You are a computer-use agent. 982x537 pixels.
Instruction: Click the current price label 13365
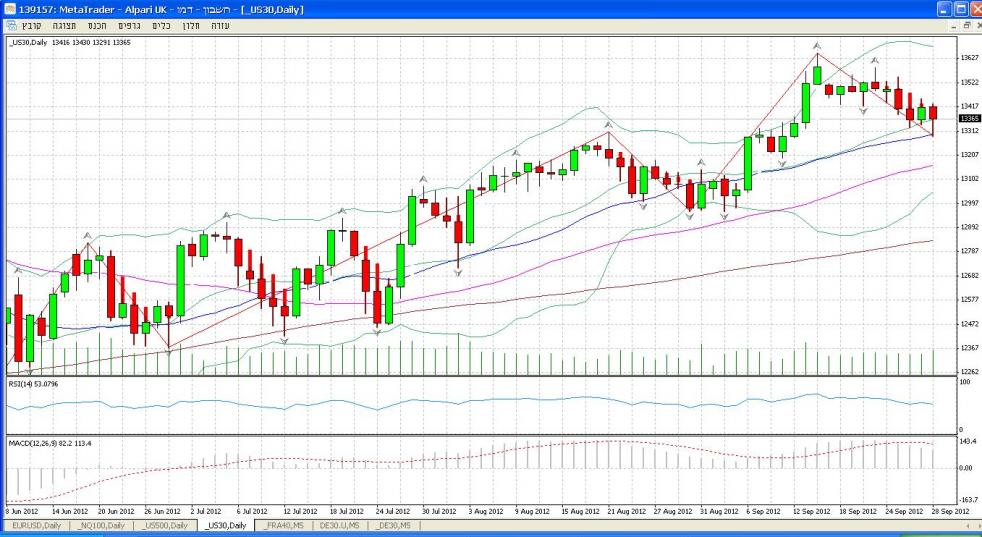(x=954, y=118)
